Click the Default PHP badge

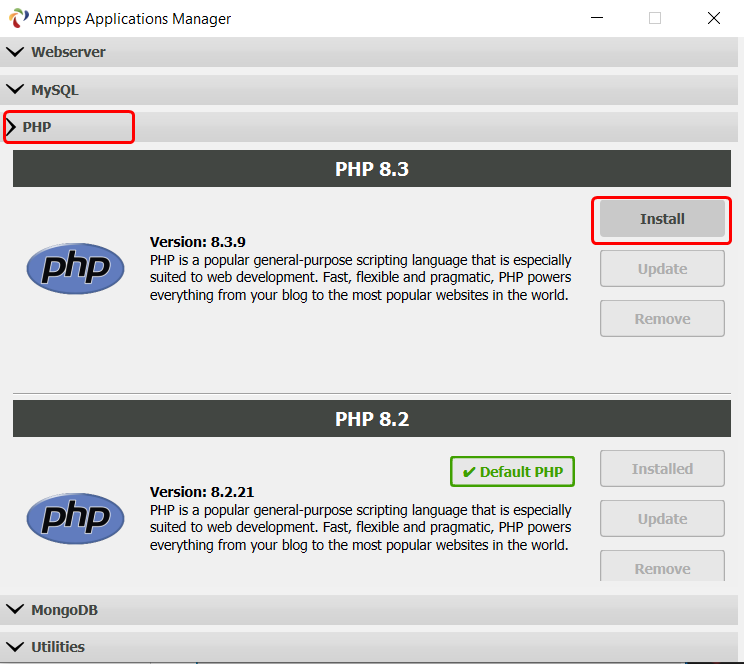(512, 471)
